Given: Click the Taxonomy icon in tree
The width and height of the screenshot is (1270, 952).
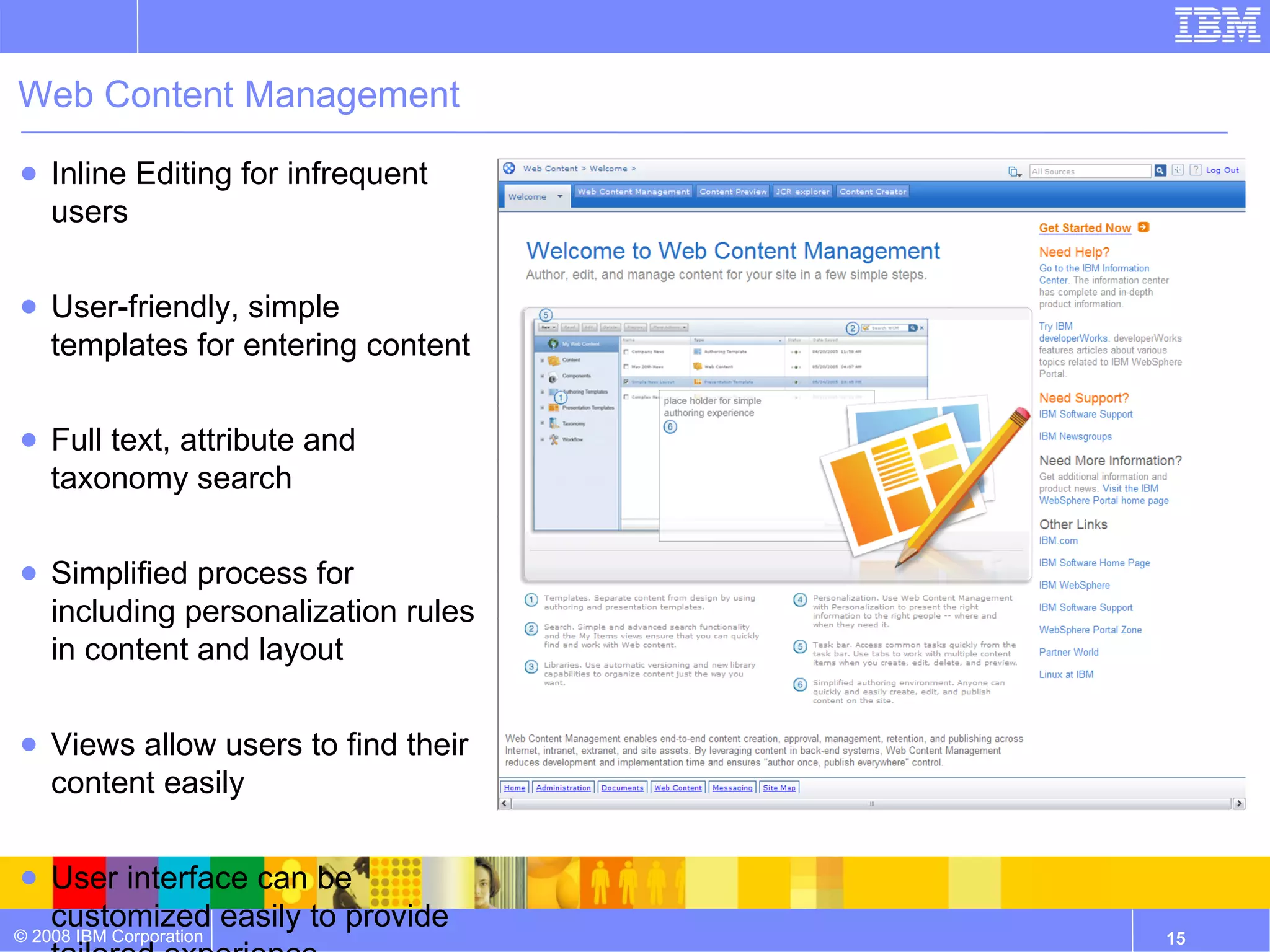Looking at the screenshot, I should (x=553, y=423).
